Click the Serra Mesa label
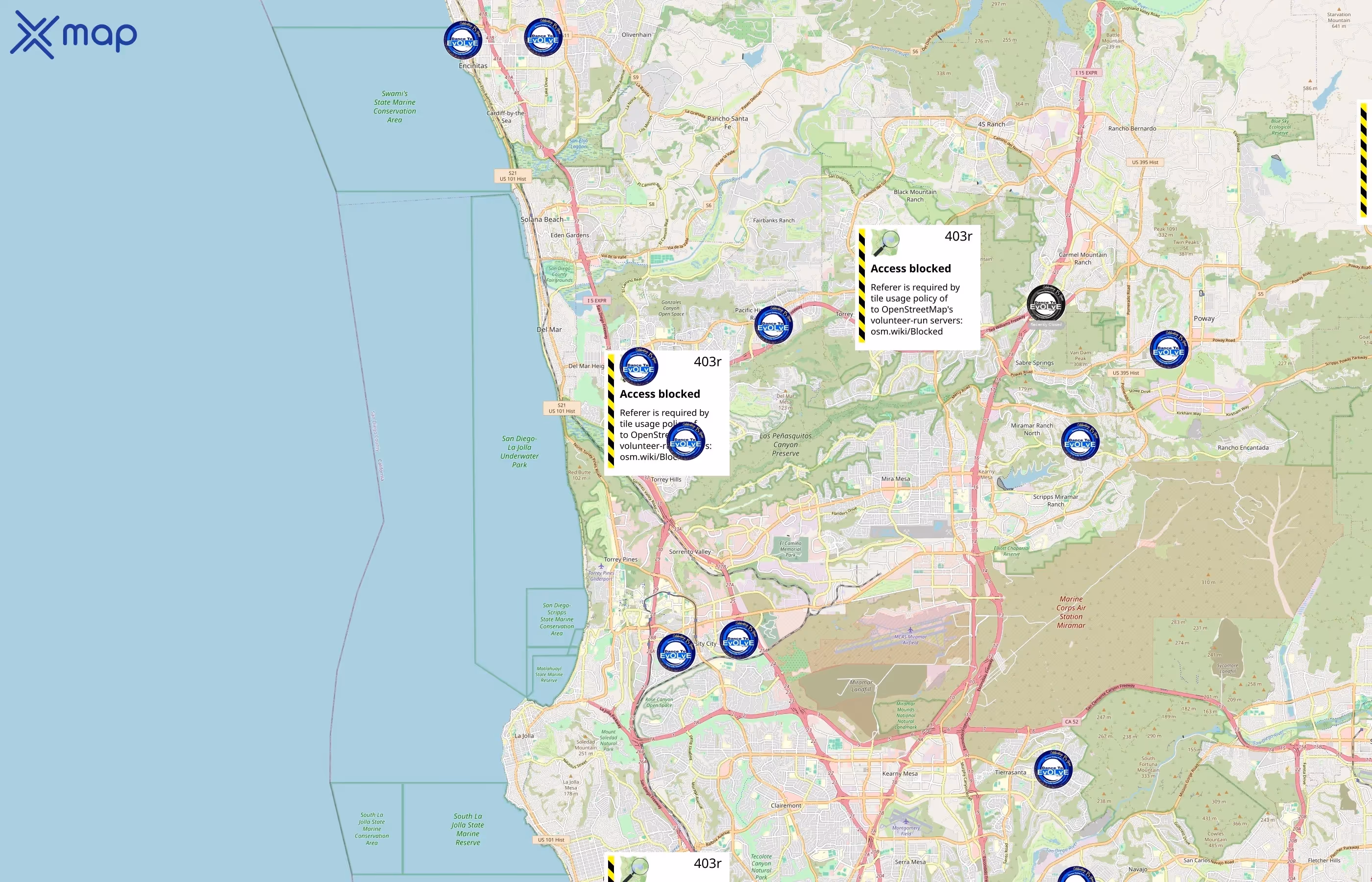Screen dimensions: 1372x882 tap(910, 862)
